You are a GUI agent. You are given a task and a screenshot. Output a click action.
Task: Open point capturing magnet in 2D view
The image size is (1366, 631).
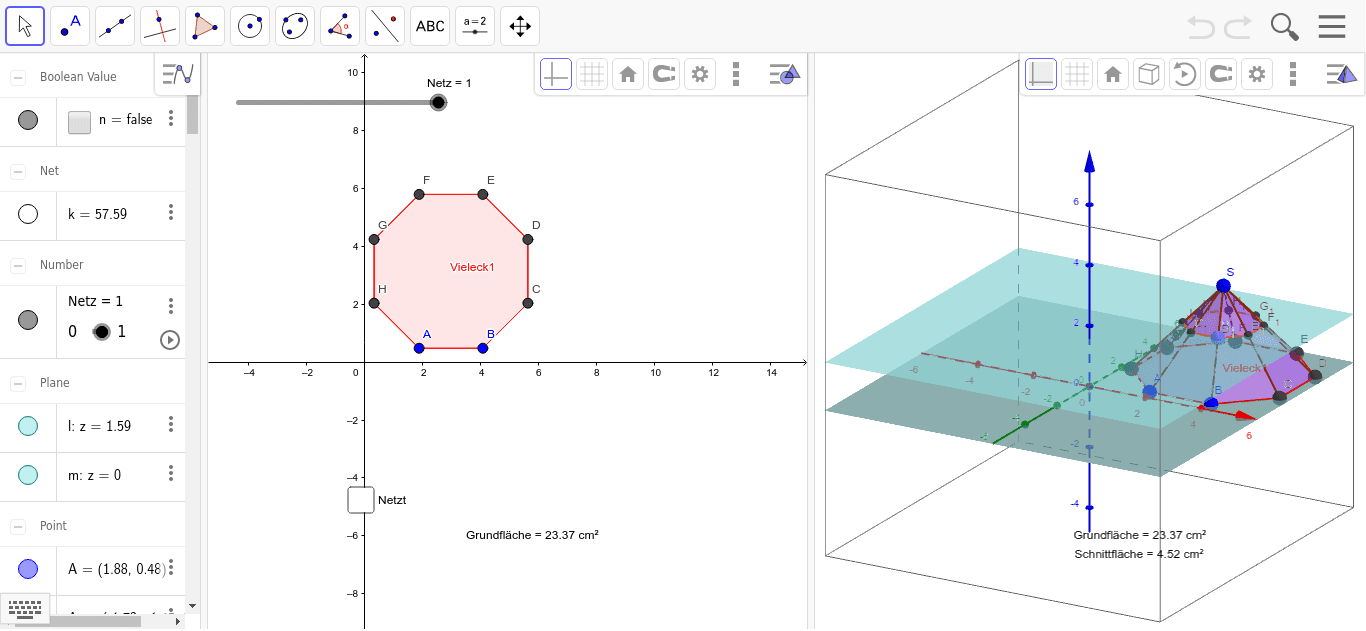[x=664, y=74]
